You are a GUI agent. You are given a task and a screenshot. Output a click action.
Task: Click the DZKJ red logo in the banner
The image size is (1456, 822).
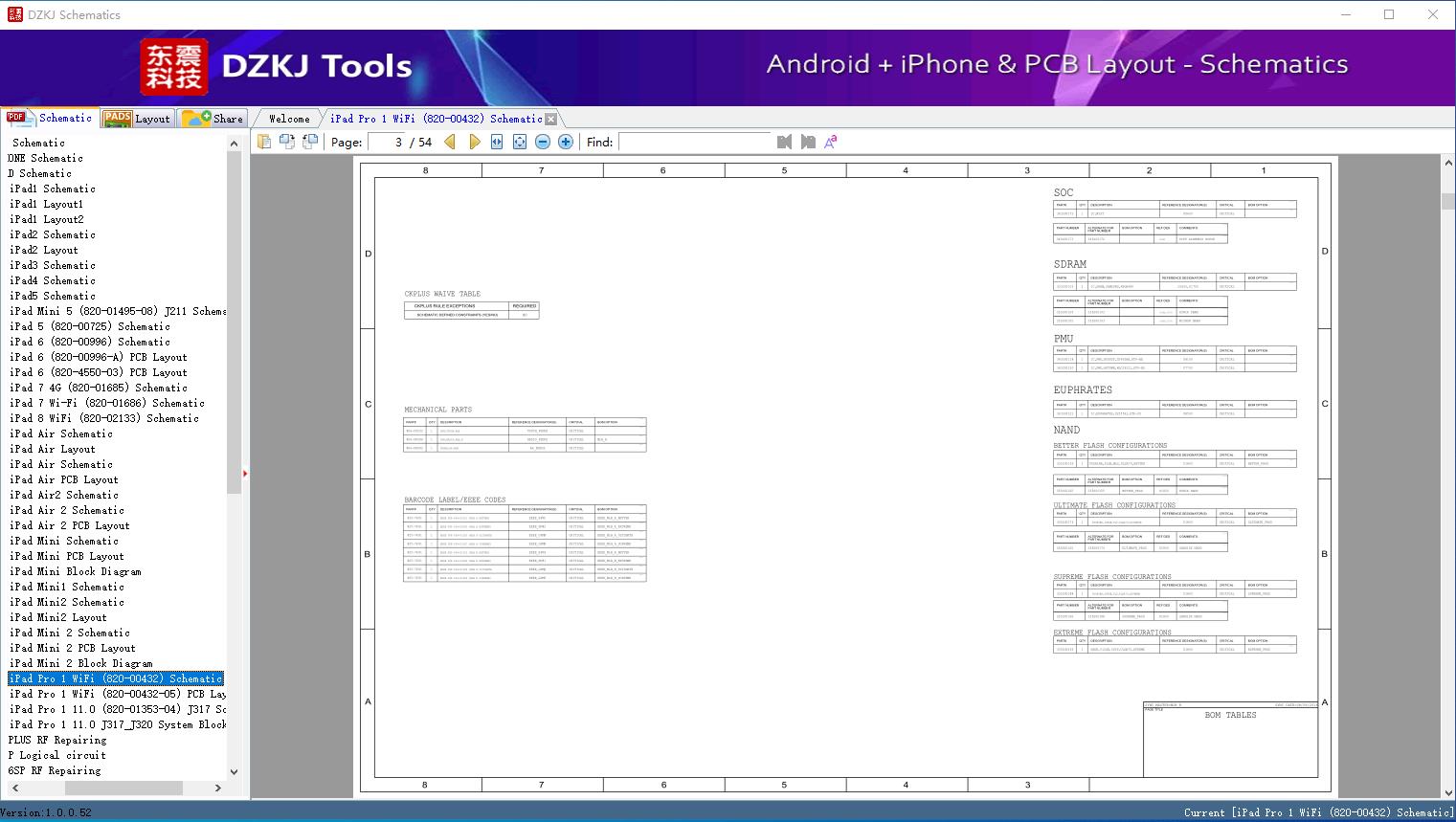click(174, 67)
